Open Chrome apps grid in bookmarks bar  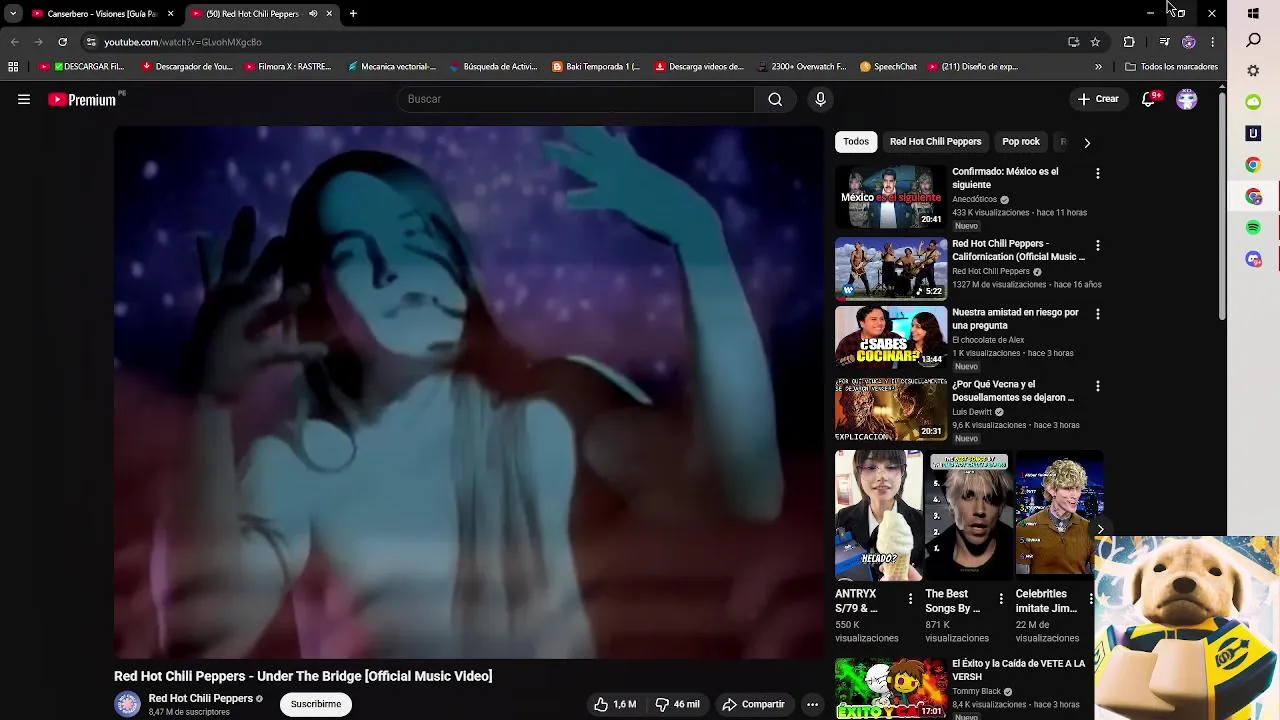[x=13, y=67]
